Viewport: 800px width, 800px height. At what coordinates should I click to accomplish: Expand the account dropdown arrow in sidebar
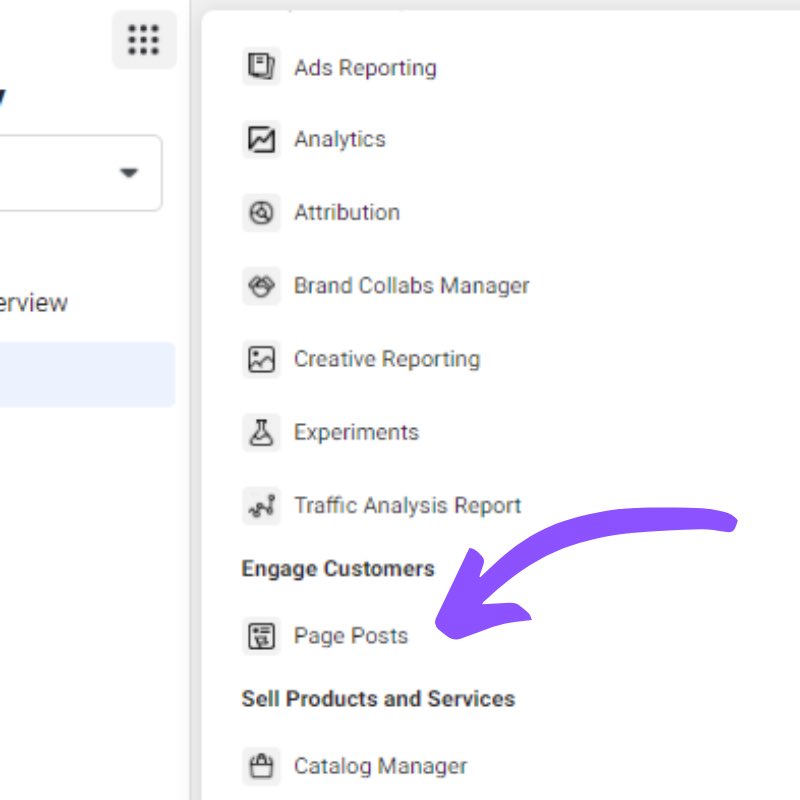[129, 173]
